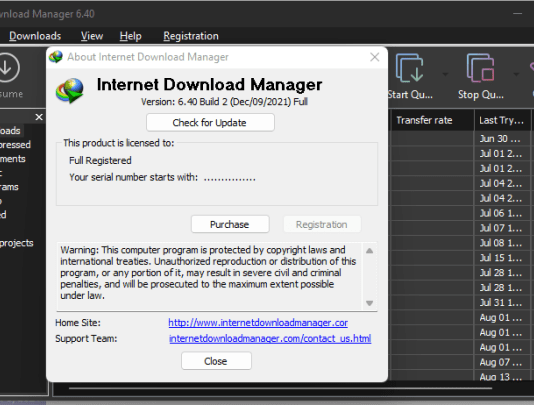
Task: Click the Stop Queue toolbar icon
Action: click(480, 68)
